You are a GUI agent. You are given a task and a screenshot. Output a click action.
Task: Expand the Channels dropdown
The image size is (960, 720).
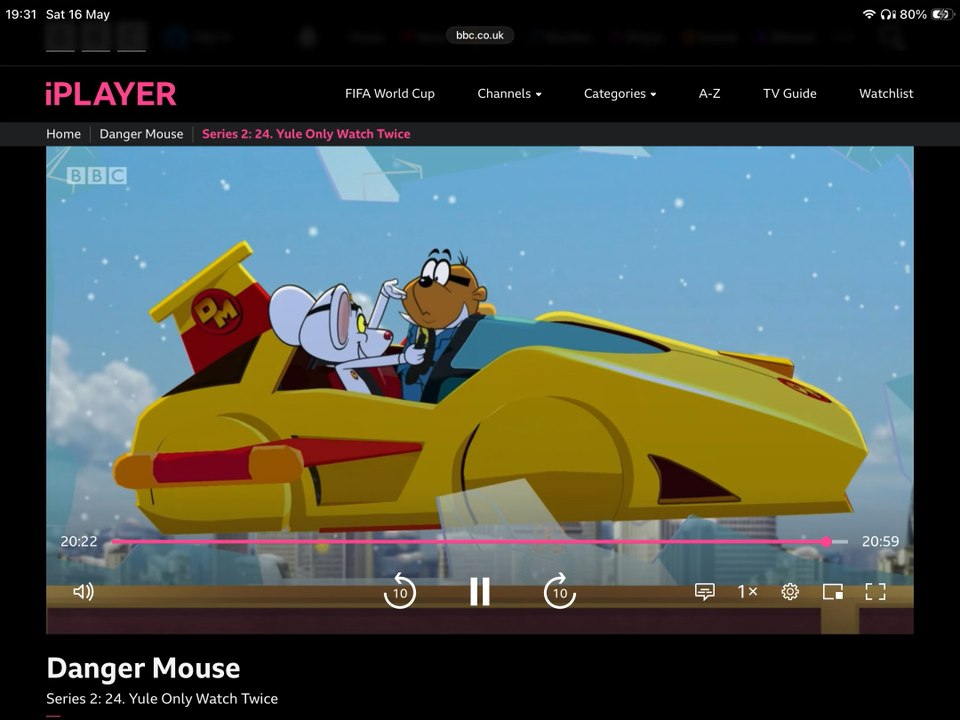[x=509, y=94]
